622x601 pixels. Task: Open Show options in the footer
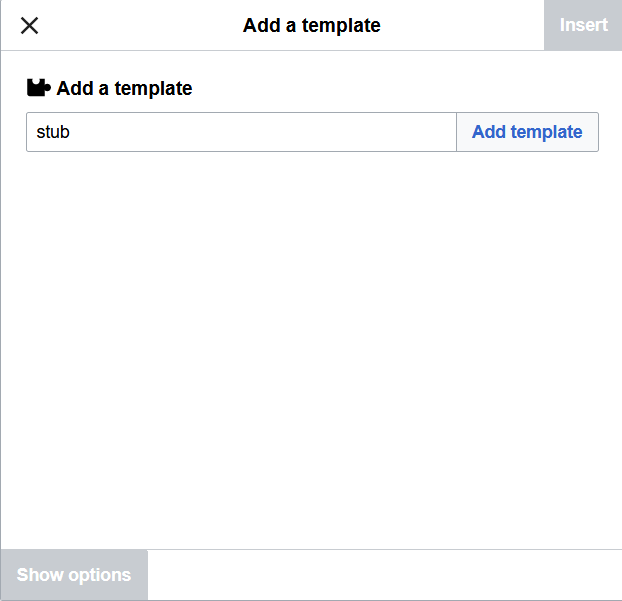[74, 575]
